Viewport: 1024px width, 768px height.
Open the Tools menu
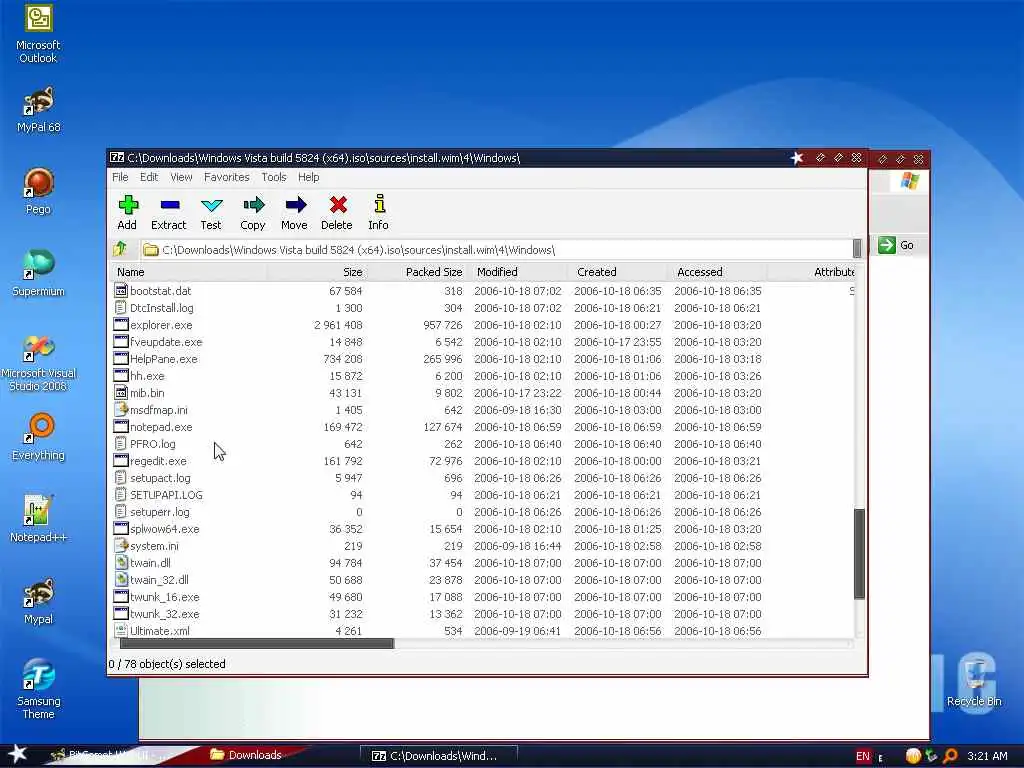click(x=274, y=177)
